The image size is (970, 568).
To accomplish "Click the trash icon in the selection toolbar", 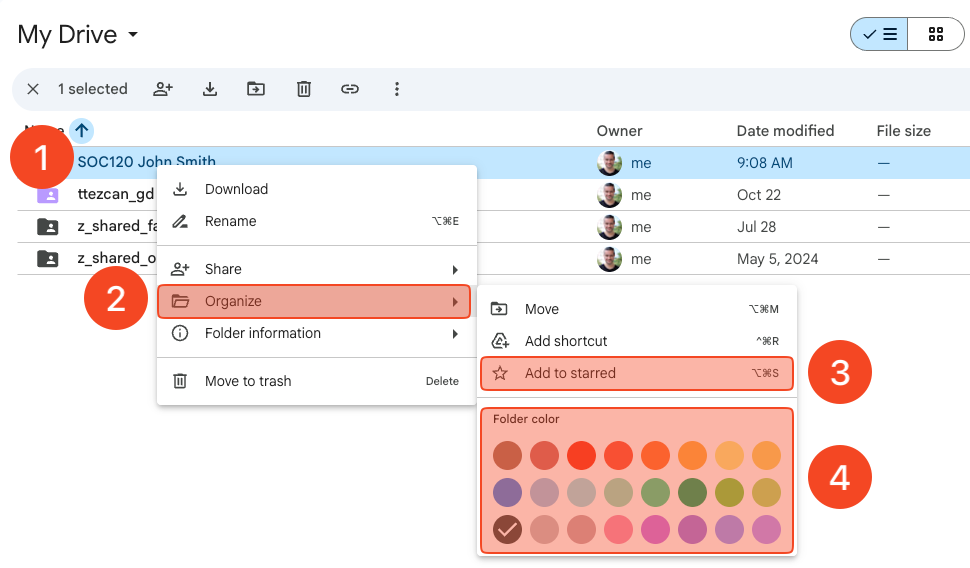I will point(303,89).
